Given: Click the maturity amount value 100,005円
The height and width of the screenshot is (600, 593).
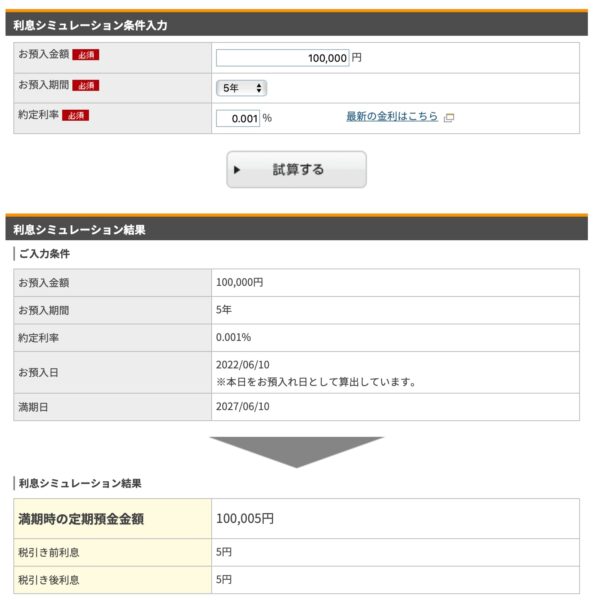Looking at the screenshot, I should click(x=245, y=518).
